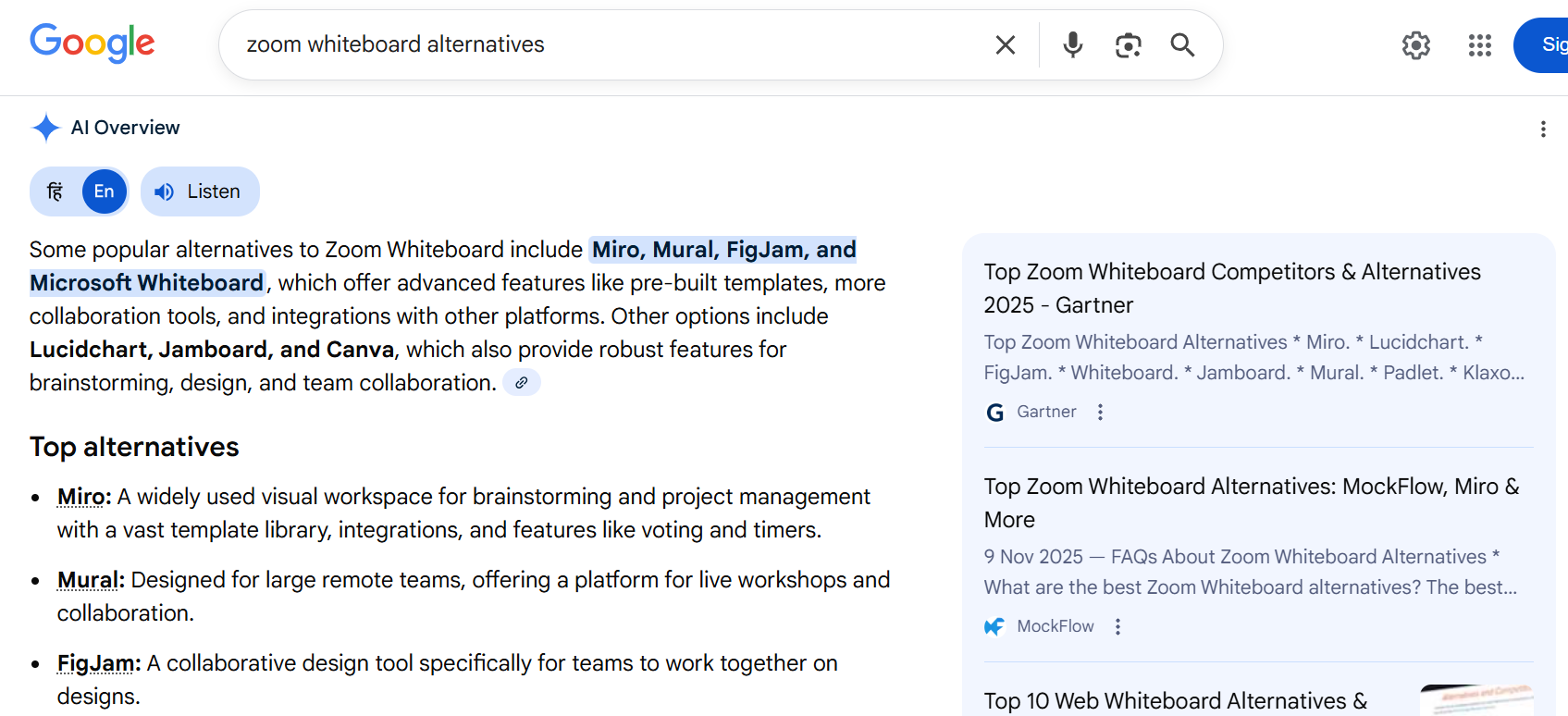Click the Gartner favicon

(995, 413)
